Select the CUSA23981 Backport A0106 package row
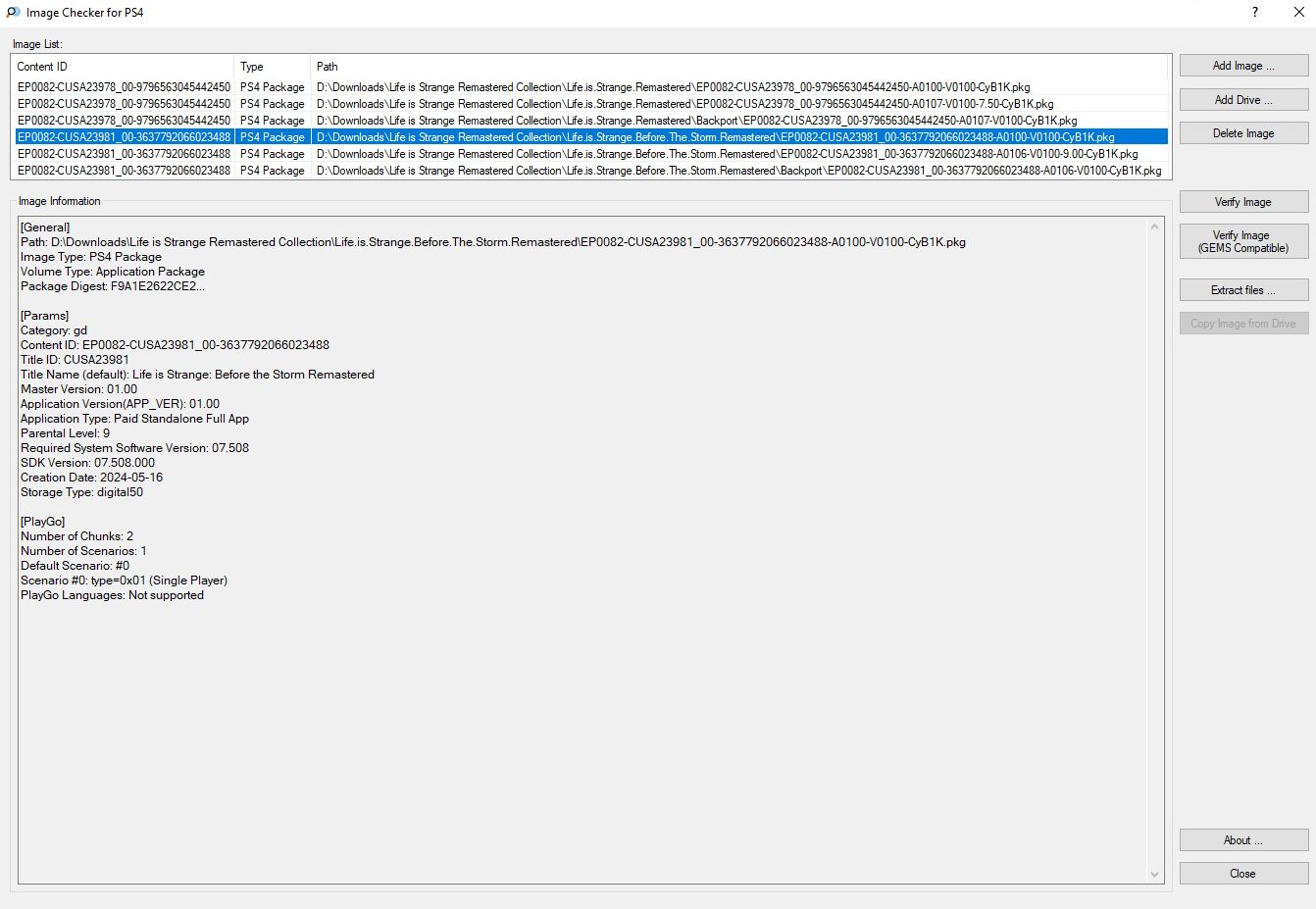Screen dimensions: 1316x909 pos(591,171)
